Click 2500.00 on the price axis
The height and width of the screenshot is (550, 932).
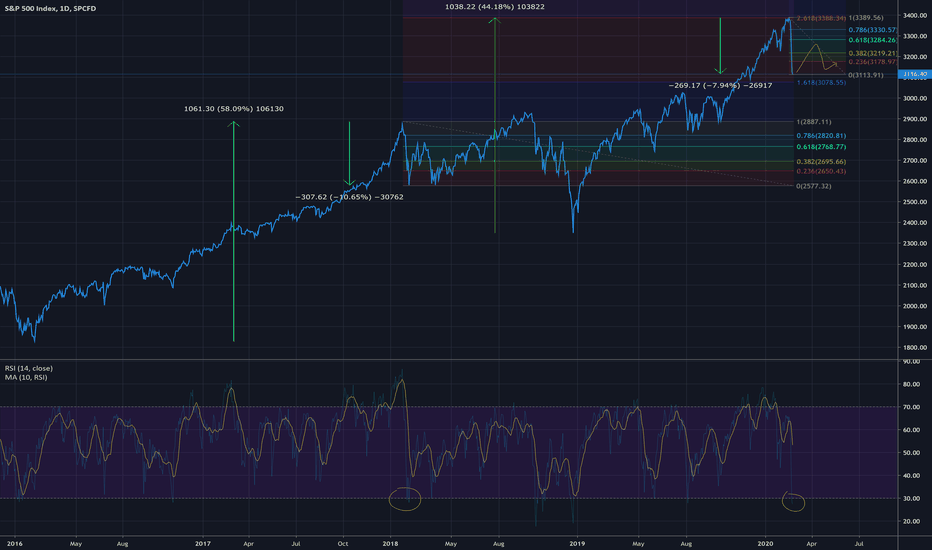point(915,202)
